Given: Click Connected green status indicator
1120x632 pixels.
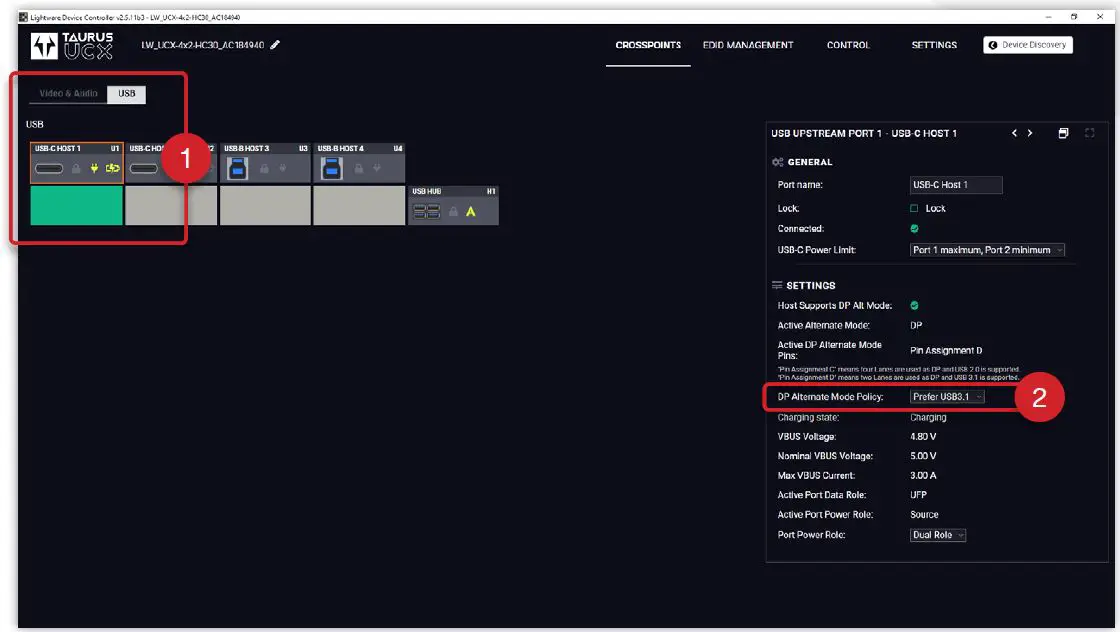Looking at the screenshot, I should [914, 229].
